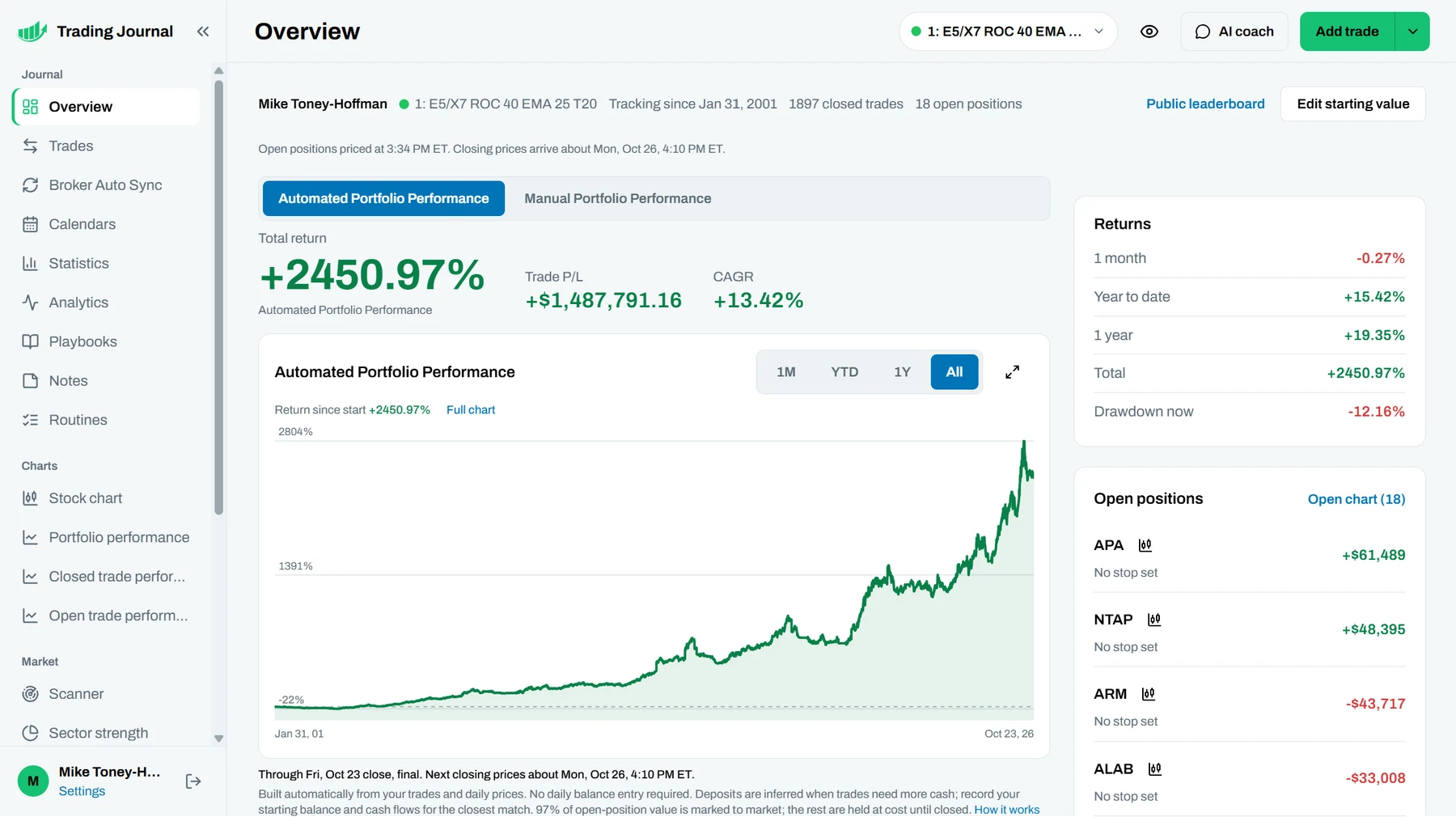This screenshot has width=1456, height=817.
Task: Click the How it works link
Action: pos(1007,810)
